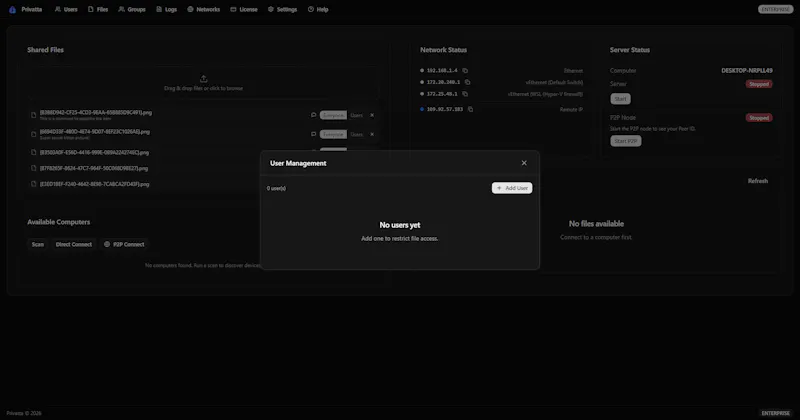
Task: Open the Help menu
Action: click(x=318, y=9)
